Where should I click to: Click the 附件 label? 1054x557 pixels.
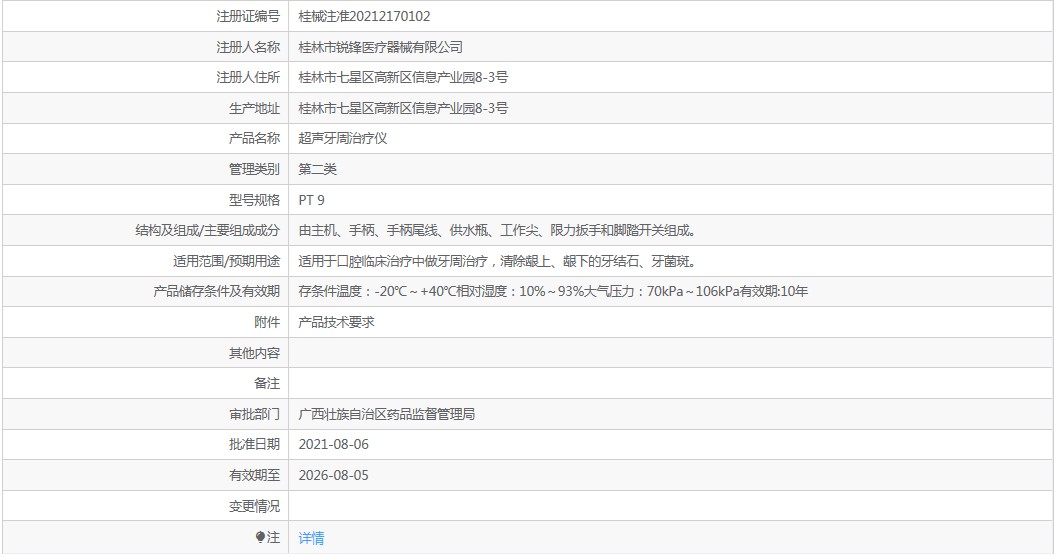coord(267,323)
